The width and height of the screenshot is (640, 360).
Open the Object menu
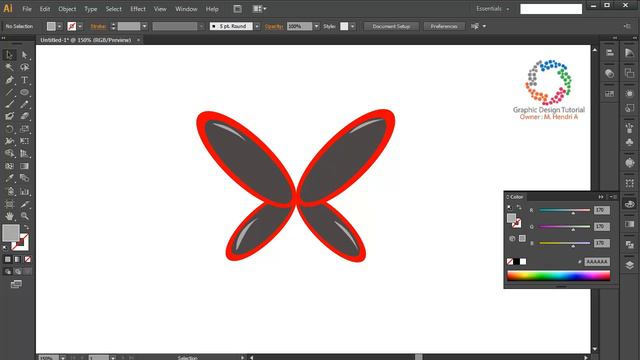click(67, 9)
